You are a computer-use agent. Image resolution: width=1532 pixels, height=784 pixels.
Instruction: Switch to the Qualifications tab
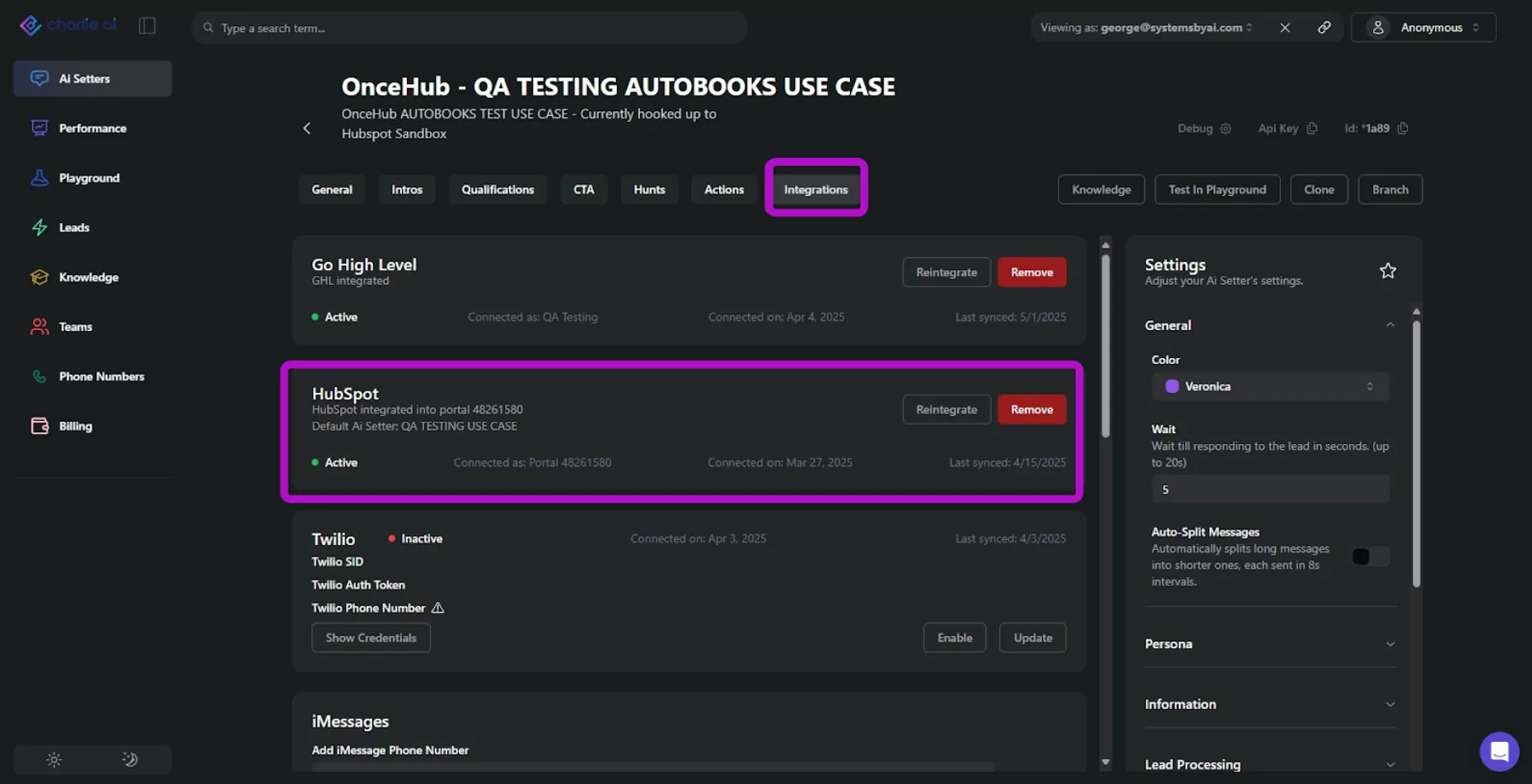(x=497, y=189)
